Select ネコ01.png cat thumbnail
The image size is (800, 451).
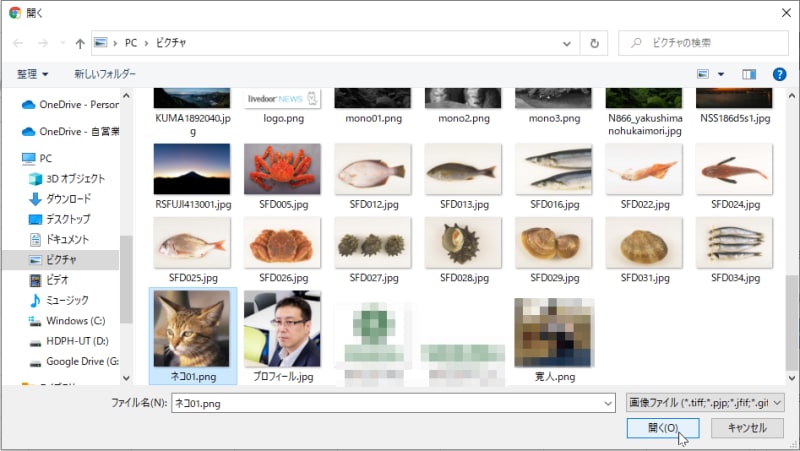point(192,329)
